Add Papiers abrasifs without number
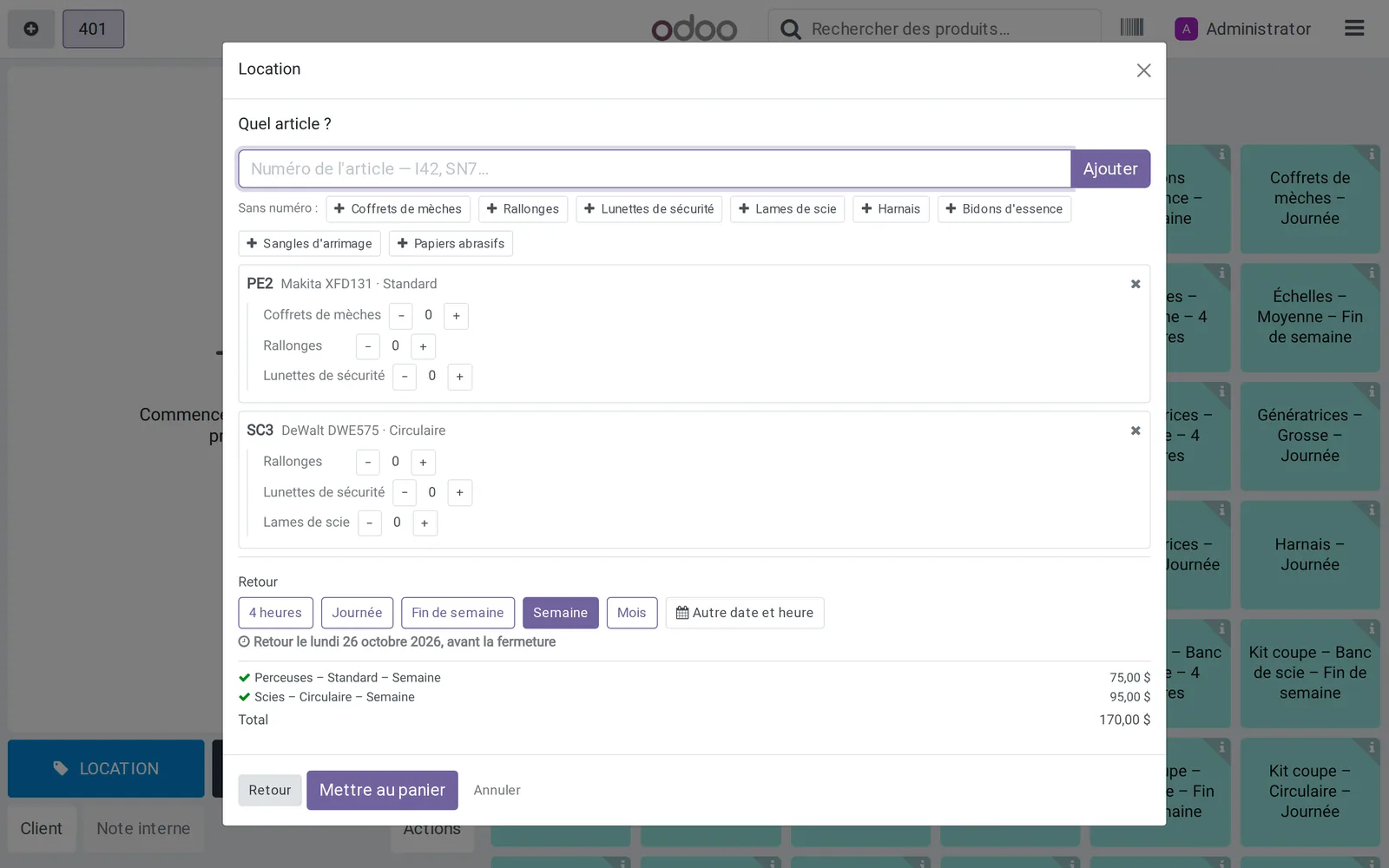Screen dimensions: 1389x868 coord(451,244)
